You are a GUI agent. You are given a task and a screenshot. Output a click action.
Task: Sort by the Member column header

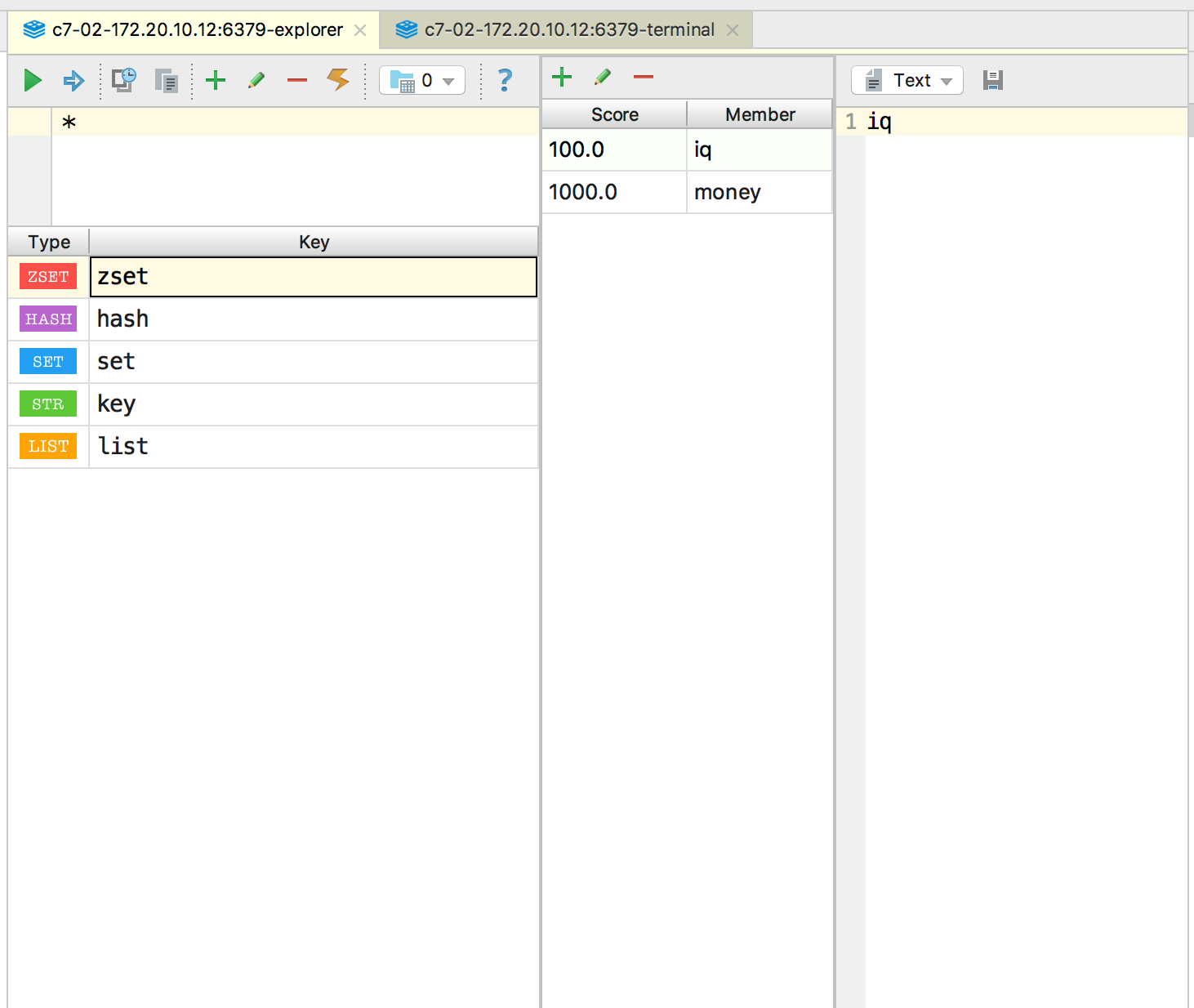[x=760, y=114]
